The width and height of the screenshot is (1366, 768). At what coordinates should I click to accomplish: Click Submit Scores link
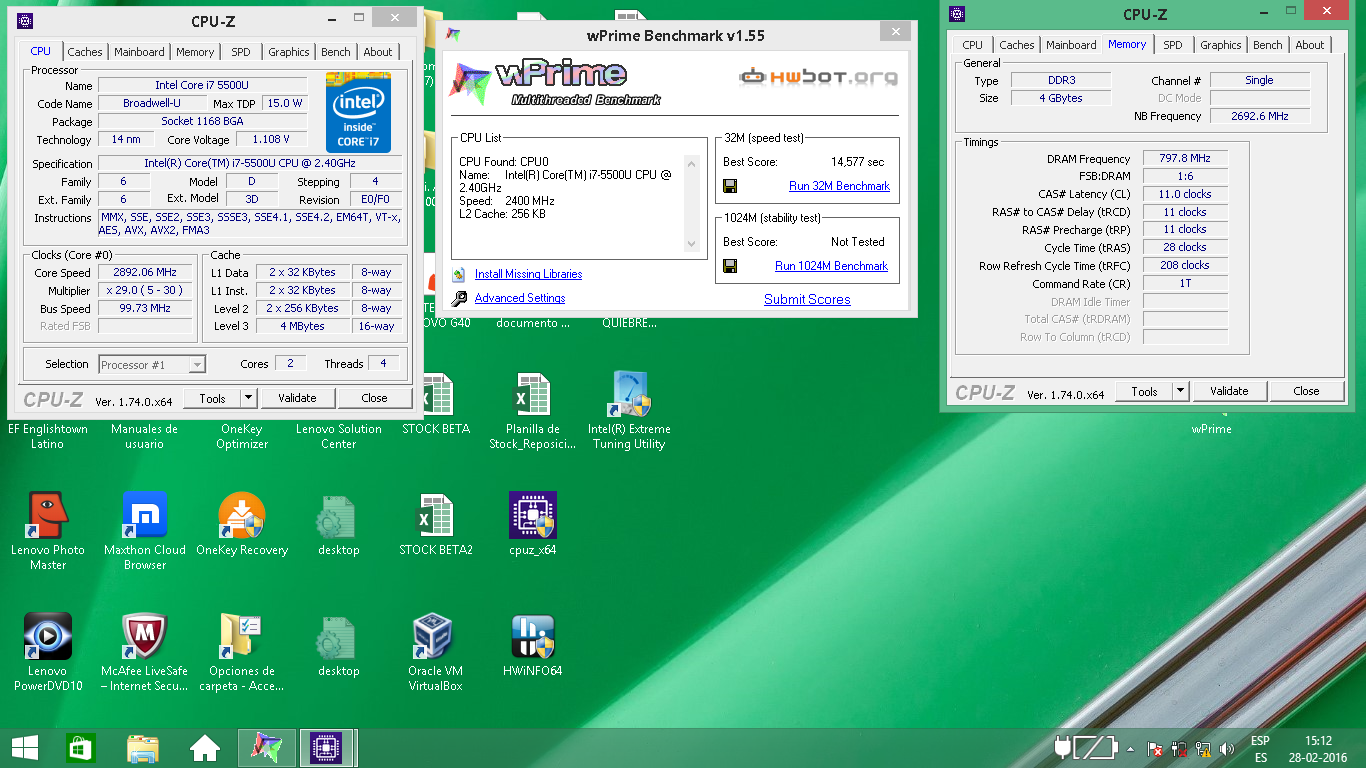[x=807, y=299]
